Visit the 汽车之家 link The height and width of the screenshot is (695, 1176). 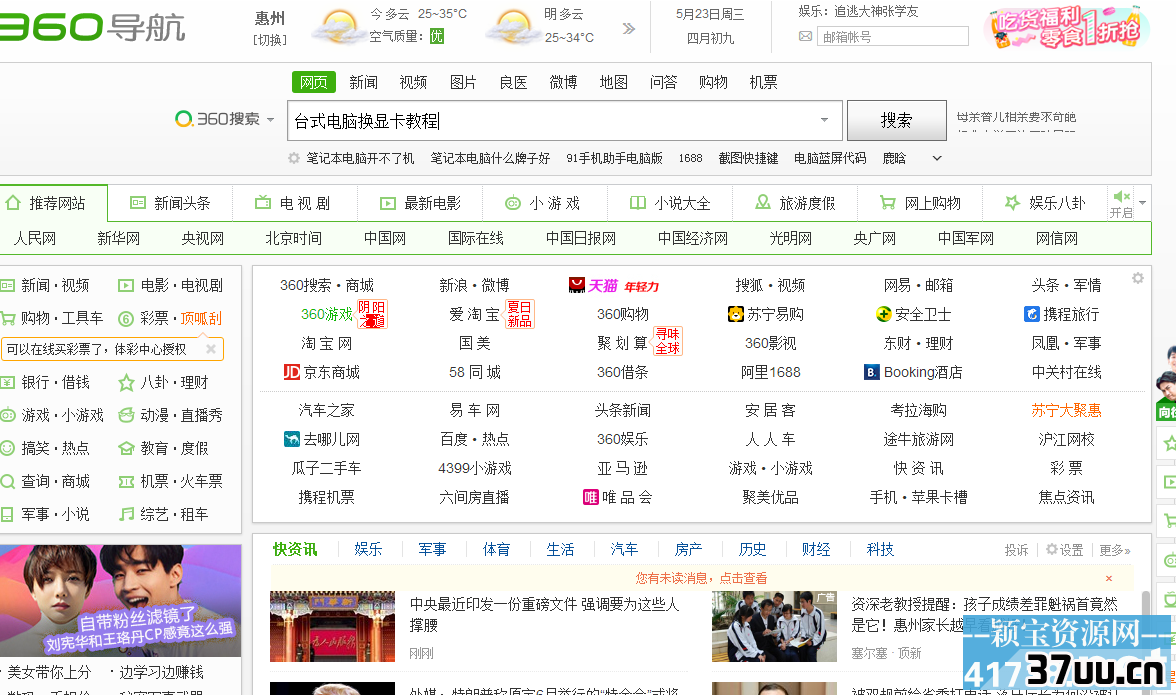point(326,410)
